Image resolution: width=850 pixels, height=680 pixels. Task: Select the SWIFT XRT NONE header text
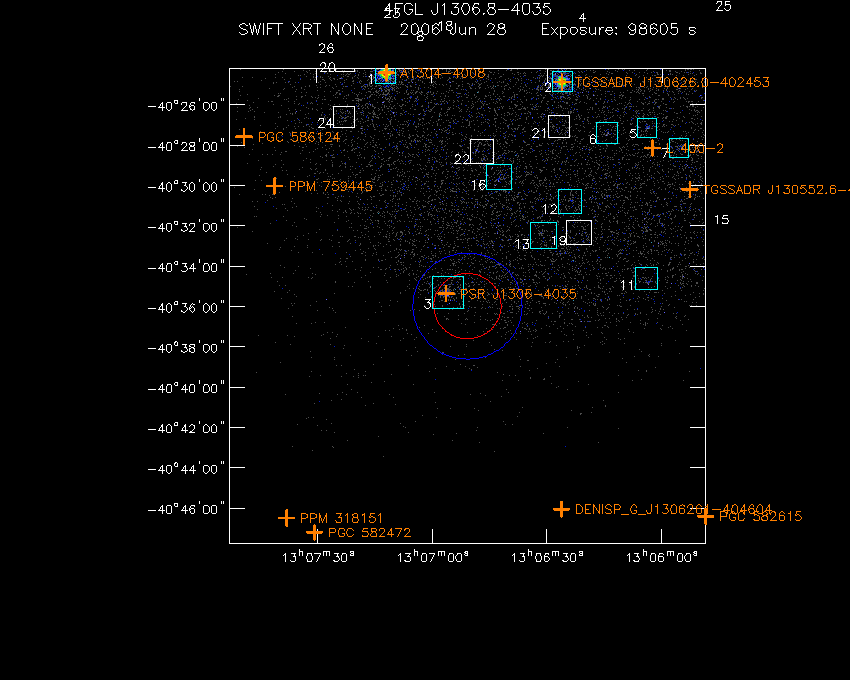[x=306, y=29]
